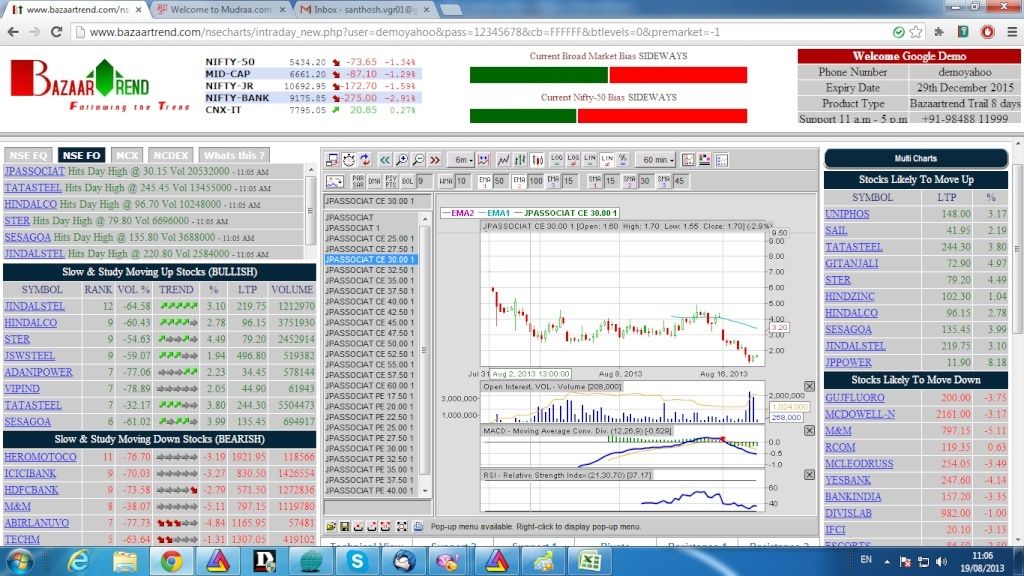Open the GUJFLUORO stock link
The height and width of the screenshot is (576, 1024).
point(854,398)
